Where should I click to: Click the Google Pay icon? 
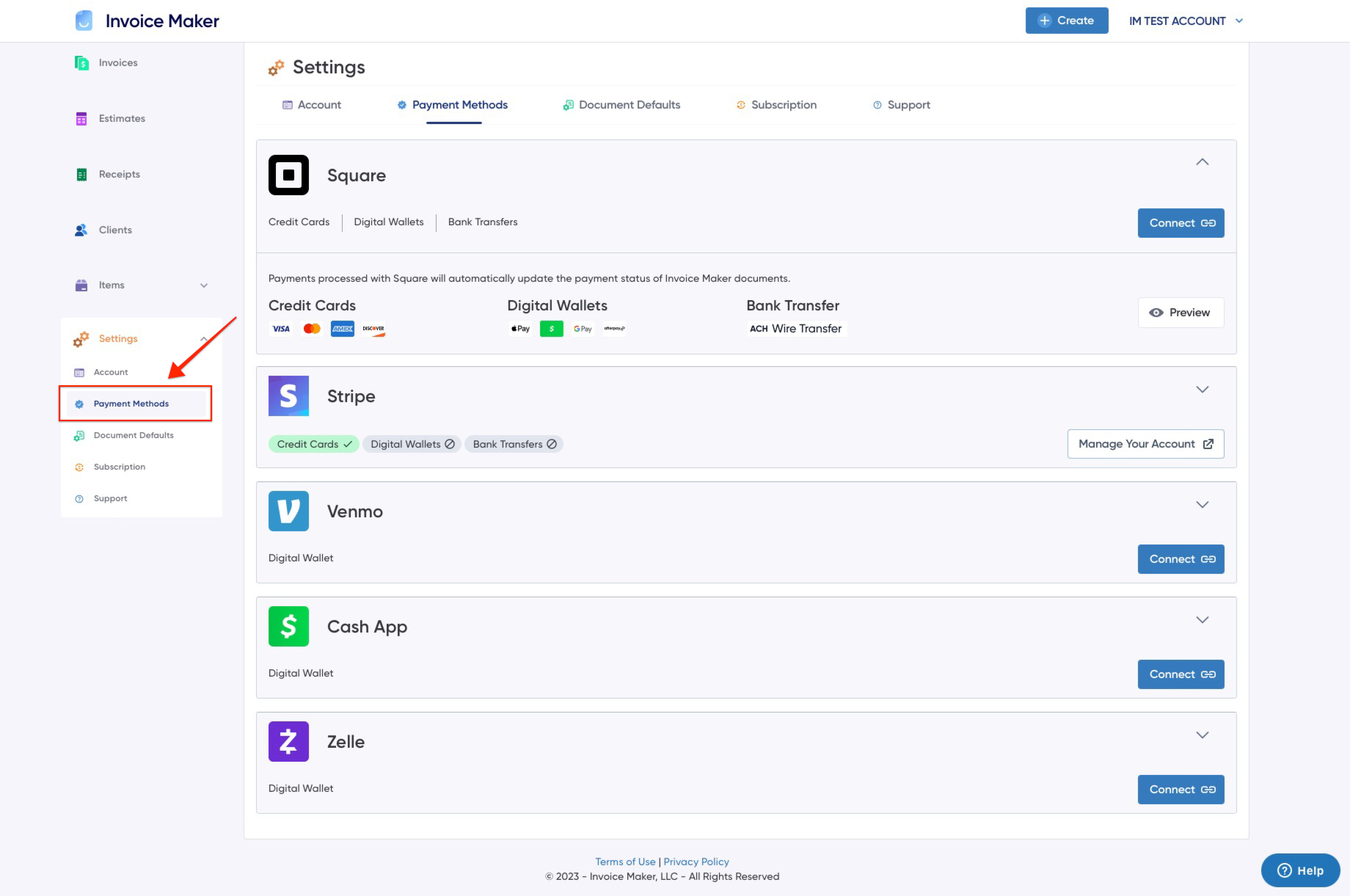583,329
